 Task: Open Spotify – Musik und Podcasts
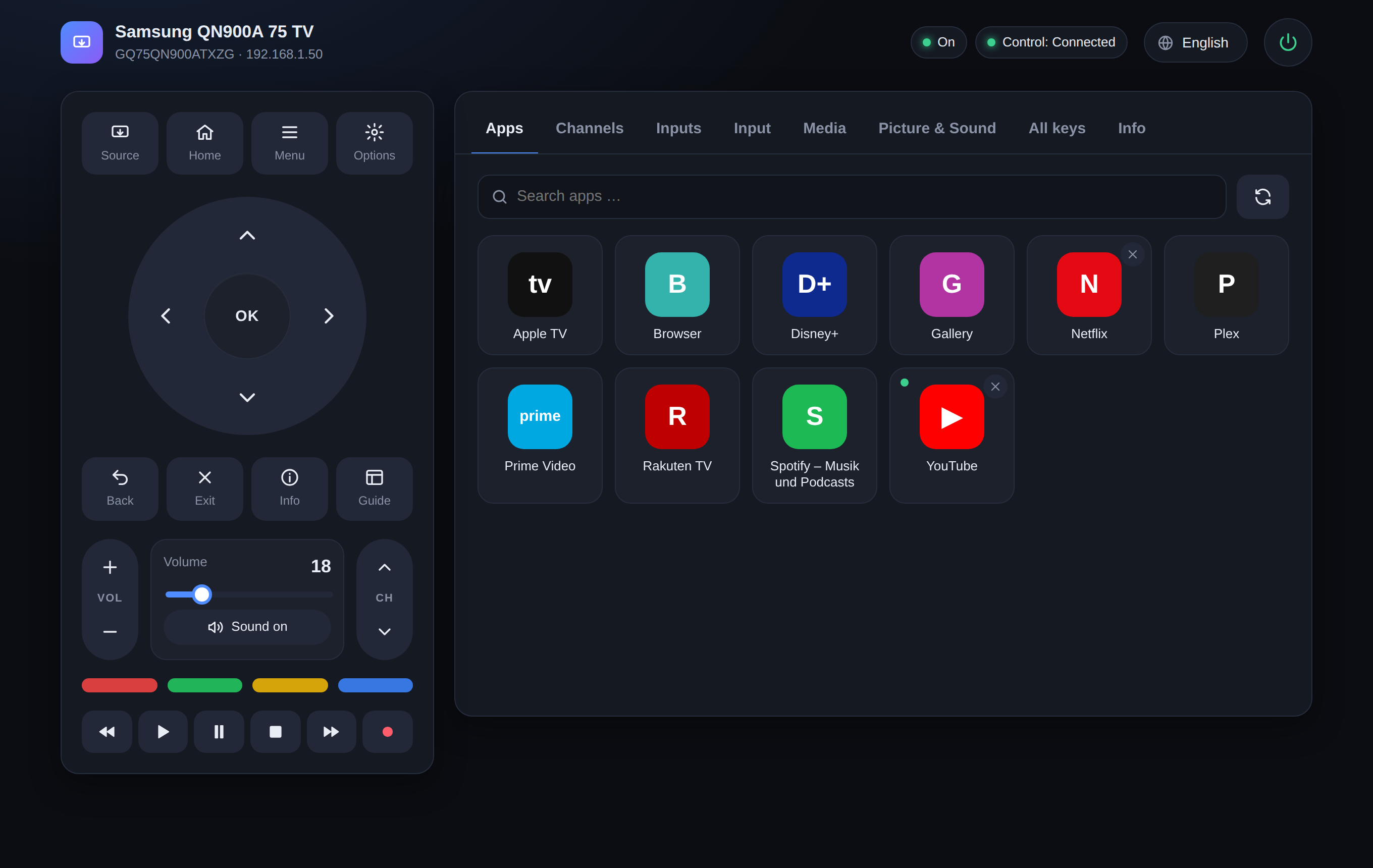814,436
